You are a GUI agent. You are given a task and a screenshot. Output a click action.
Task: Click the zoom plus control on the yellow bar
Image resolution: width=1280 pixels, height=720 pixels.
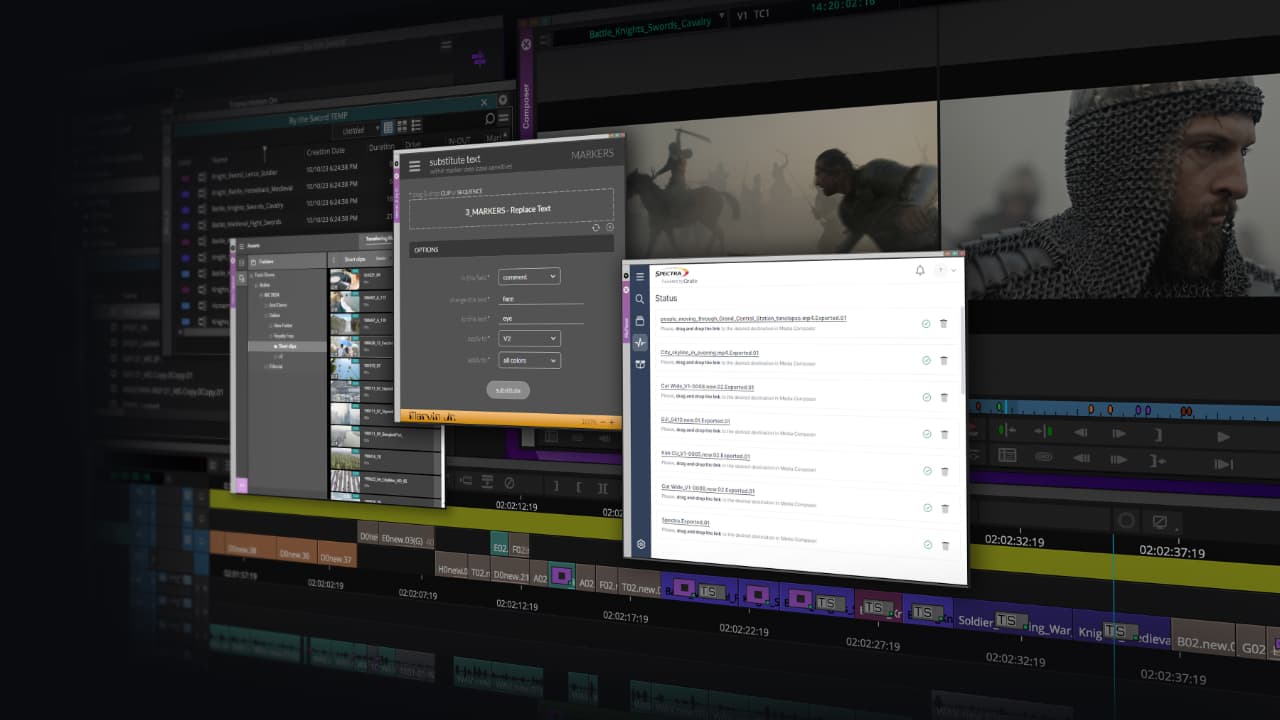tap(611, 422)
